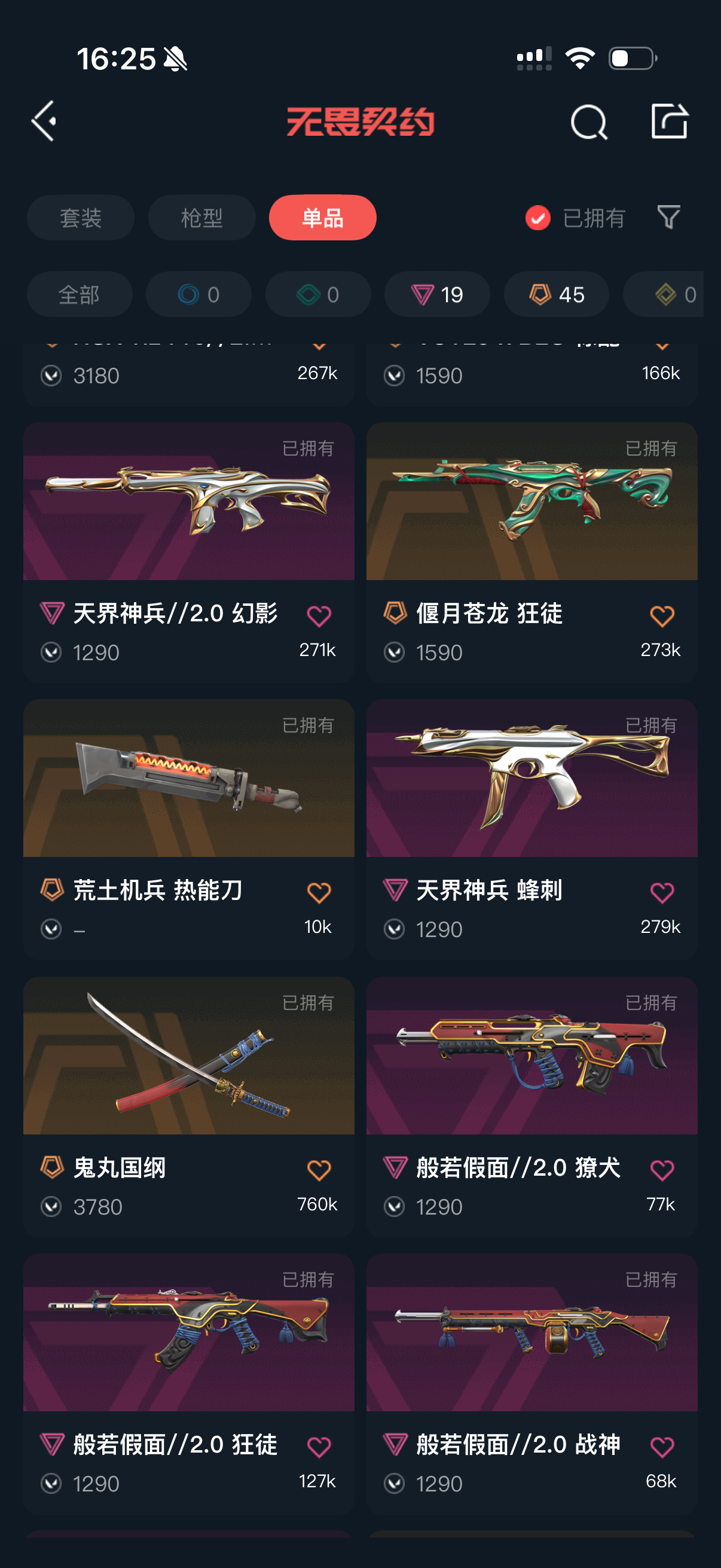The width and height of the screenshot is (721, 1568).
Task: Favorite 天界神兵//2.0 幻影 heart icon
Action: click(319, 616)
